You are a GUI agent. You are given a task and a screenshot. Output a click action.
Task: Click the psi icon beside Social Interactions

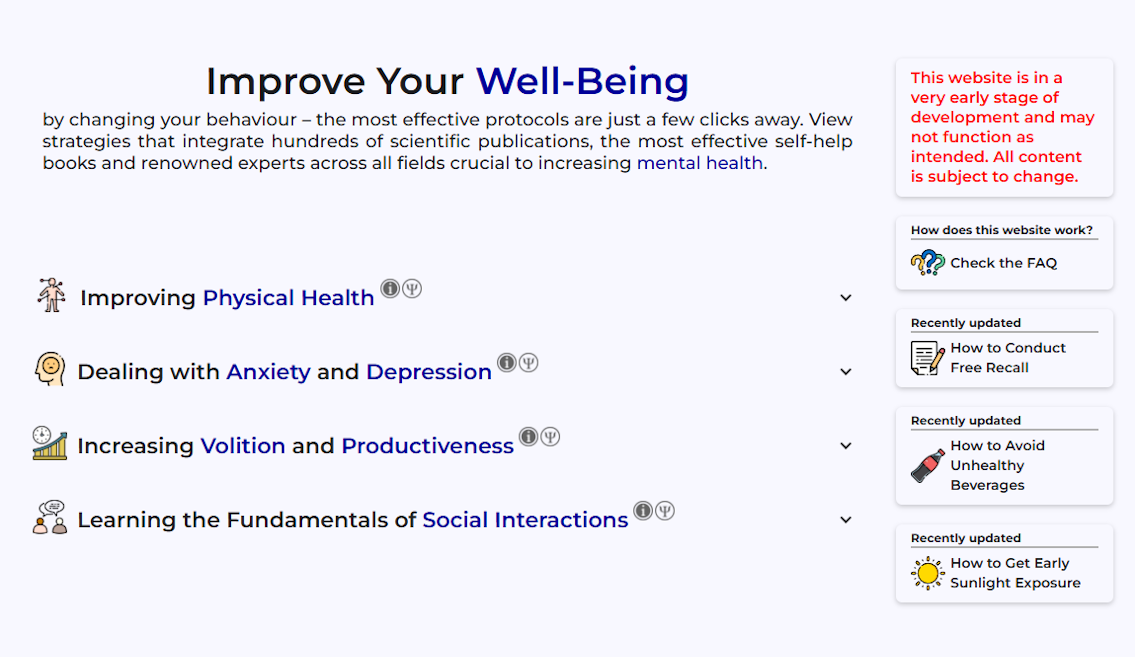664,511
